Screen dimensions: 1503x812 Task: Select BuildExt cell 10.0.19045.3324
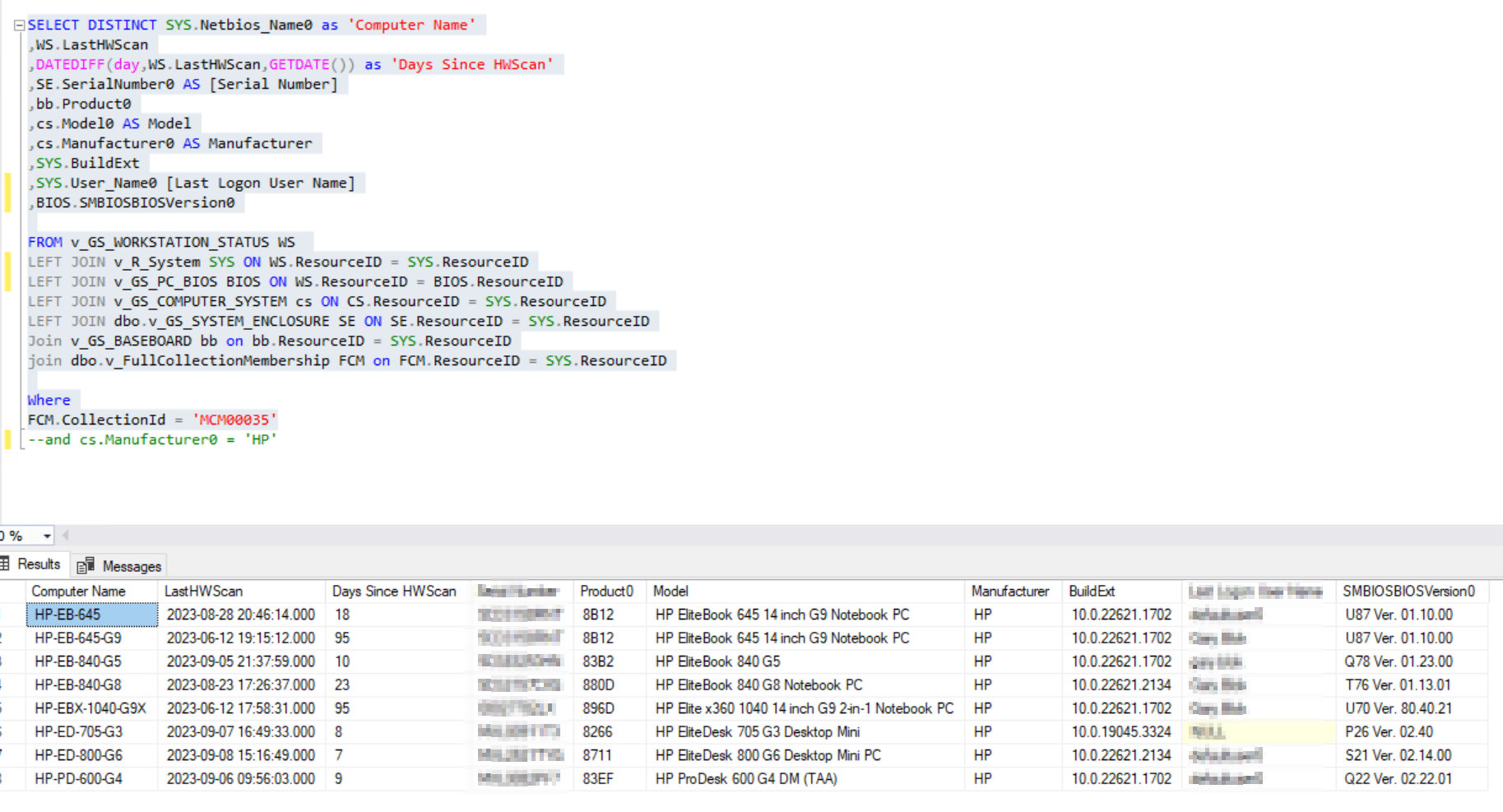pyautogui.click(x=1123, y=732)
